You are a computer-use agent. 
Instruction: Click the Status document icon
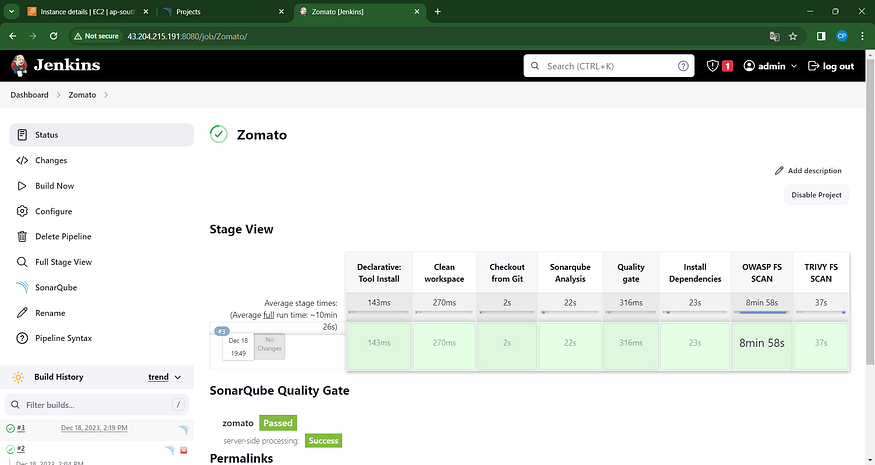22,135
